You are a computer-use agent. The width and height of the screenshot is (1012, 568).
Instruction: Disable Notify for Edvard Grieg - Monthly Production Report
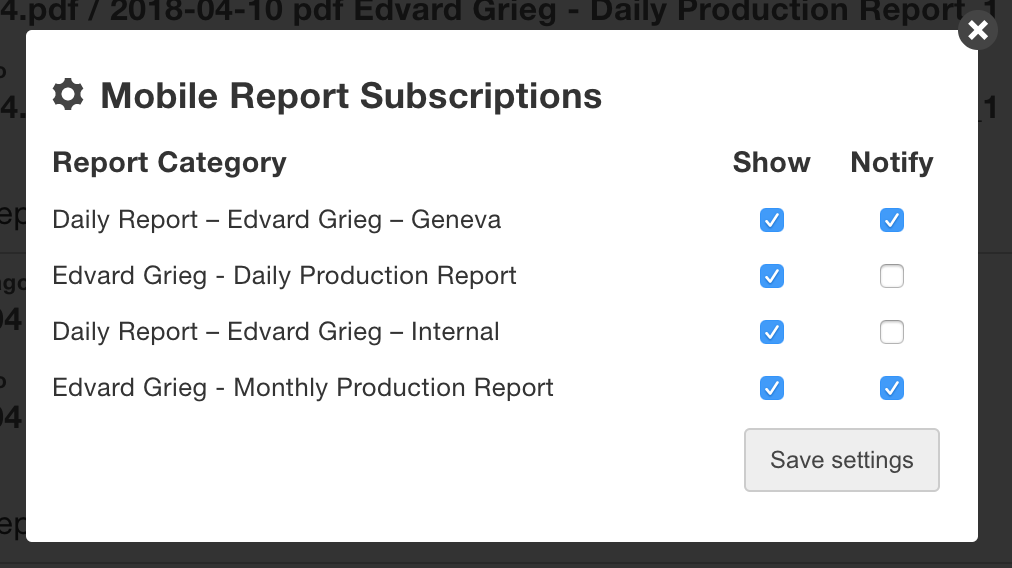pyautogui.click(x=891, y=388)
